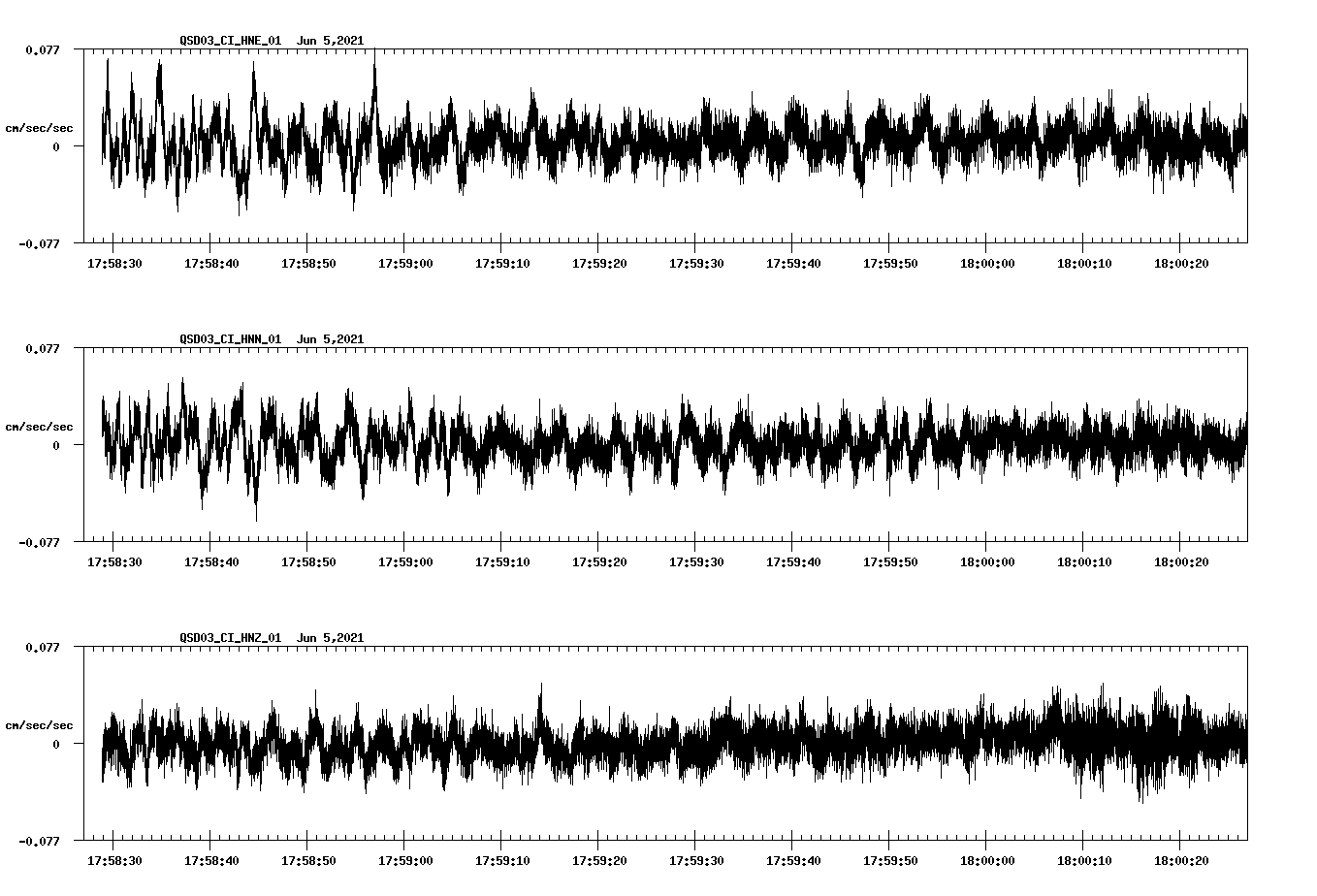Screen dimensions: 1317x896
Task: Click the 17:59:00 time label under HNZ plot
Action: click(405, 861)
